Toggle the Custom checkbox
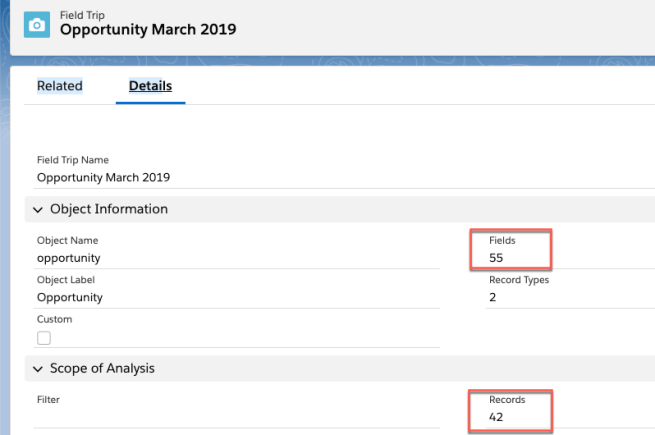This screenshot has width=655, height=435. coord(44,338)
